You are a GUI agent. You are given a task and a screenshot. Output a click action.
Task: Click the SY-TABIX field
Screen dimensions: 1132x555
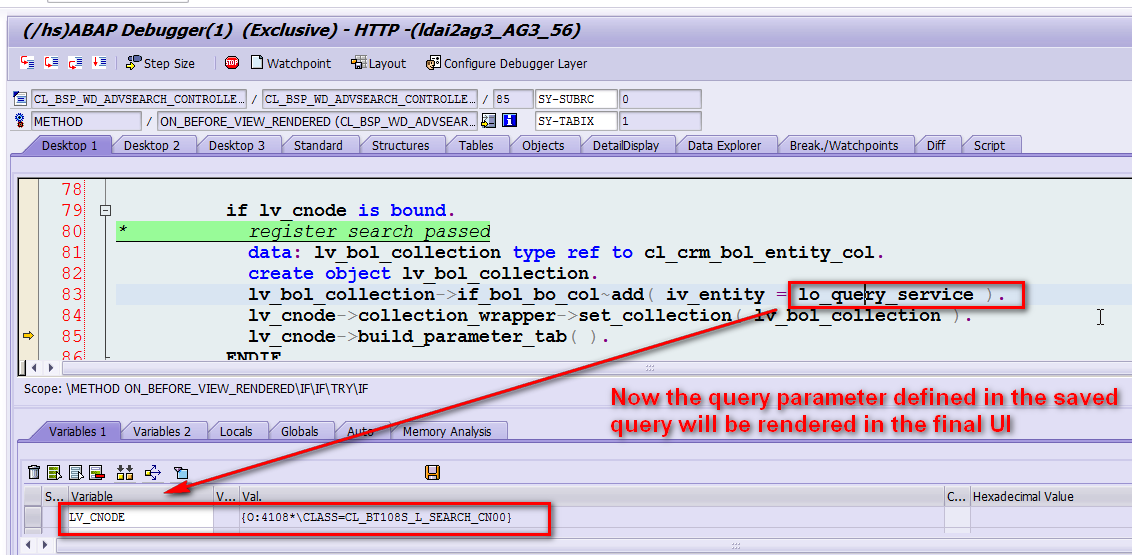[x=576, y=121]
